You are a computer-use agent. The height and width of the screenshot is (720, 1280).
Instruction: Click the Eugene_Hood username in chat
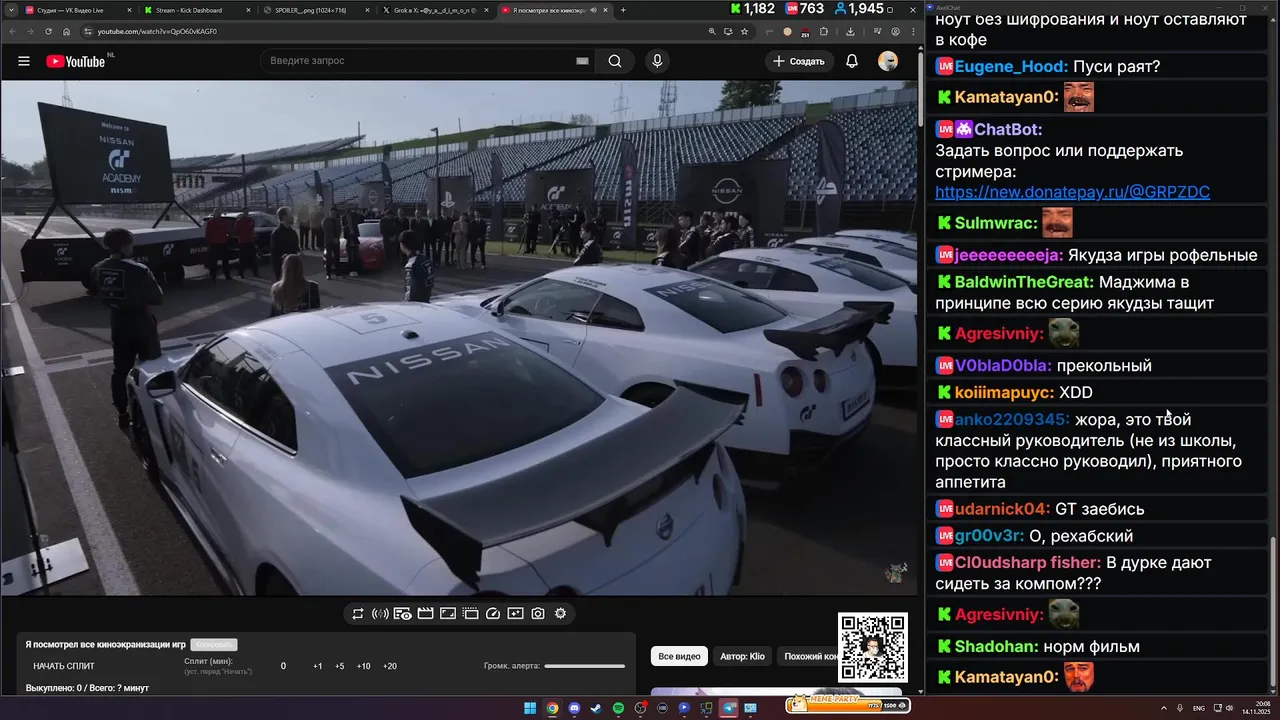[1012, 67]
